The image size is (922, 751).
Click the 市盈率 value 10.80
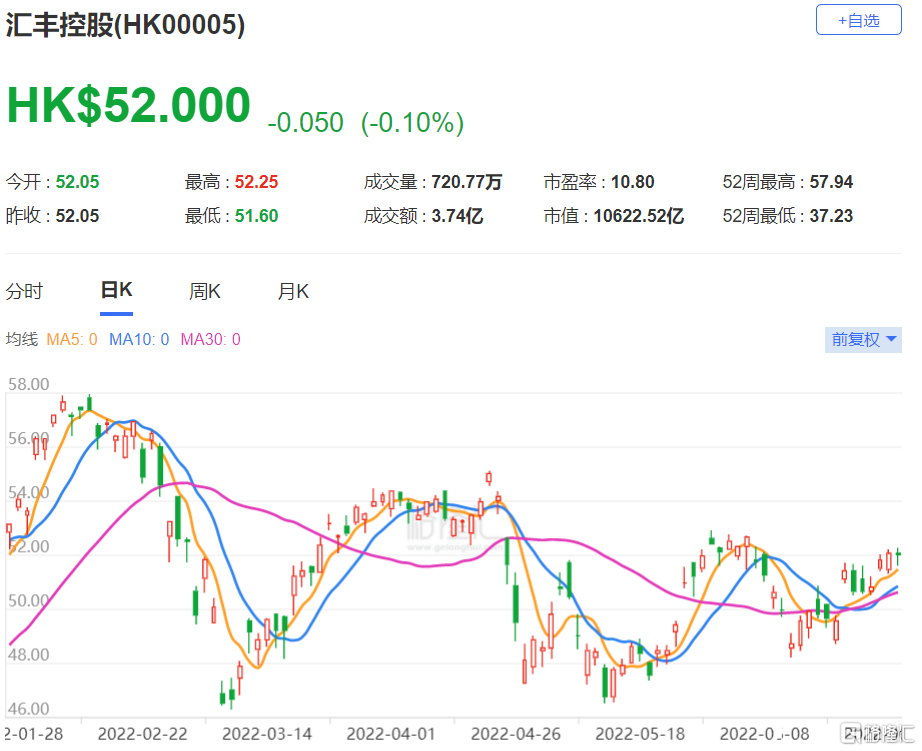point(633,182)
